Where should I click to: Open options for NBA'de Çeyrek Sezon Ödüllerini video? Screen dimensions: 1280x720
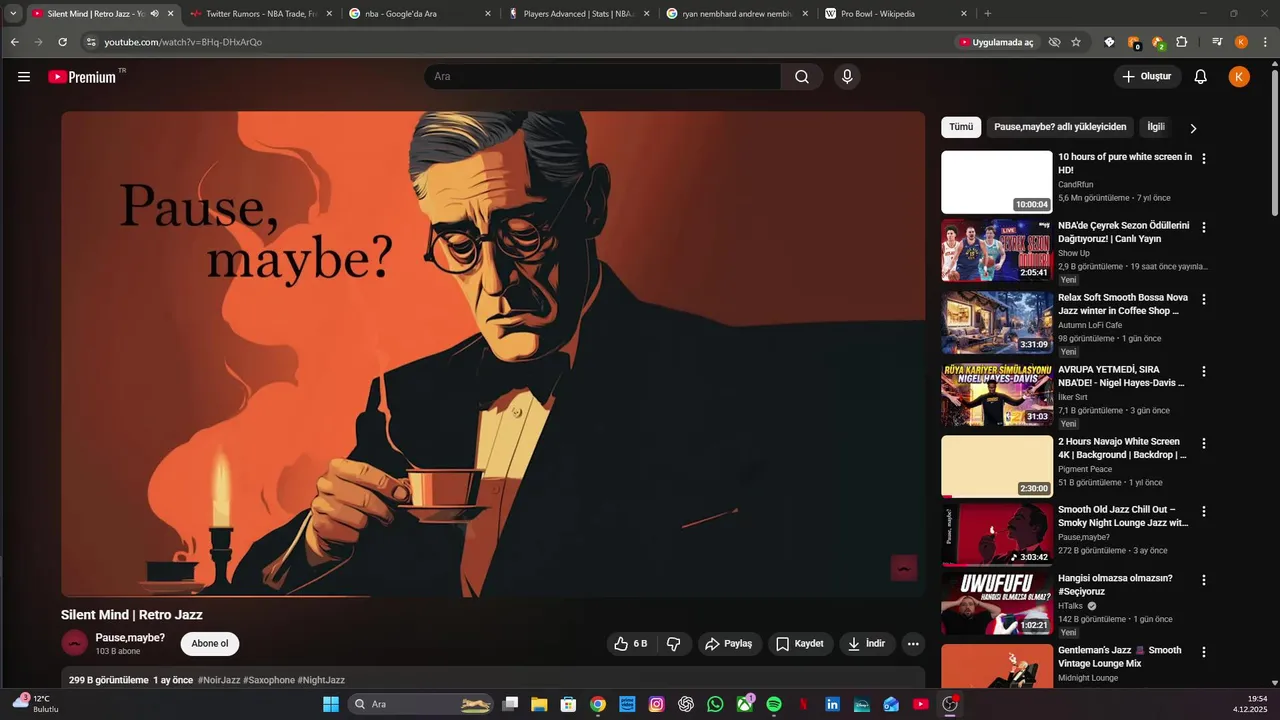coord(1204,228)
